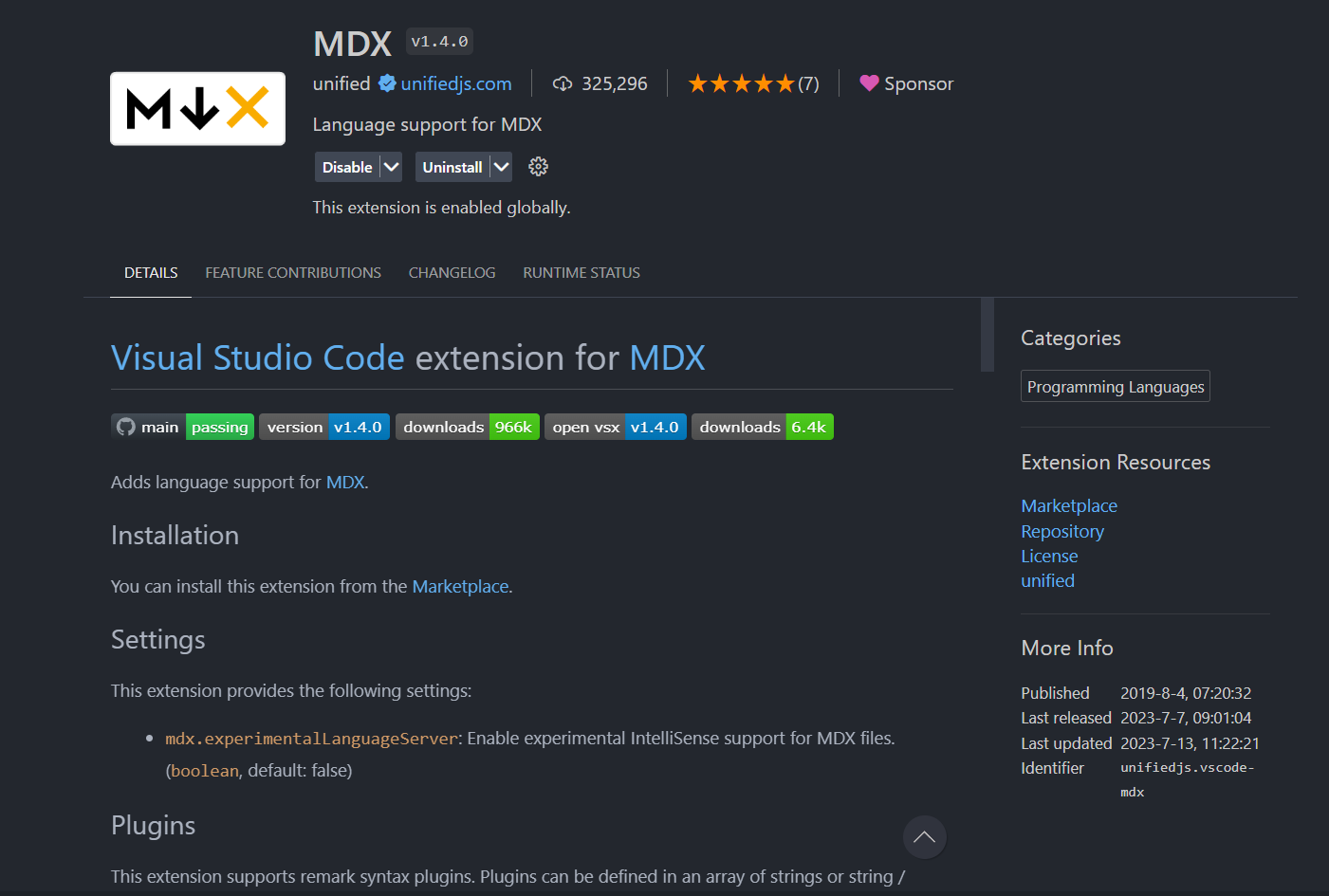Open the Repository resource link
The height and width of the screenshot is (896, 1329).
pos(1062,532)
